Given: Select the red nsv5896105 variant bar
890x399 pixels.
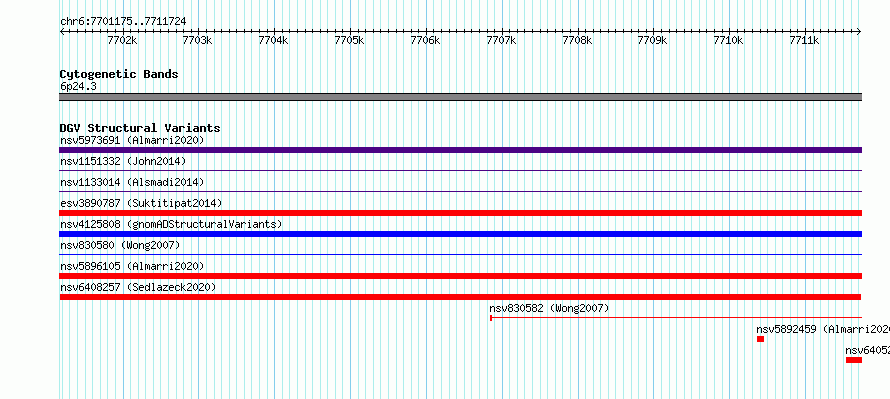Looking at the screenshot, I should pos(460,276).
